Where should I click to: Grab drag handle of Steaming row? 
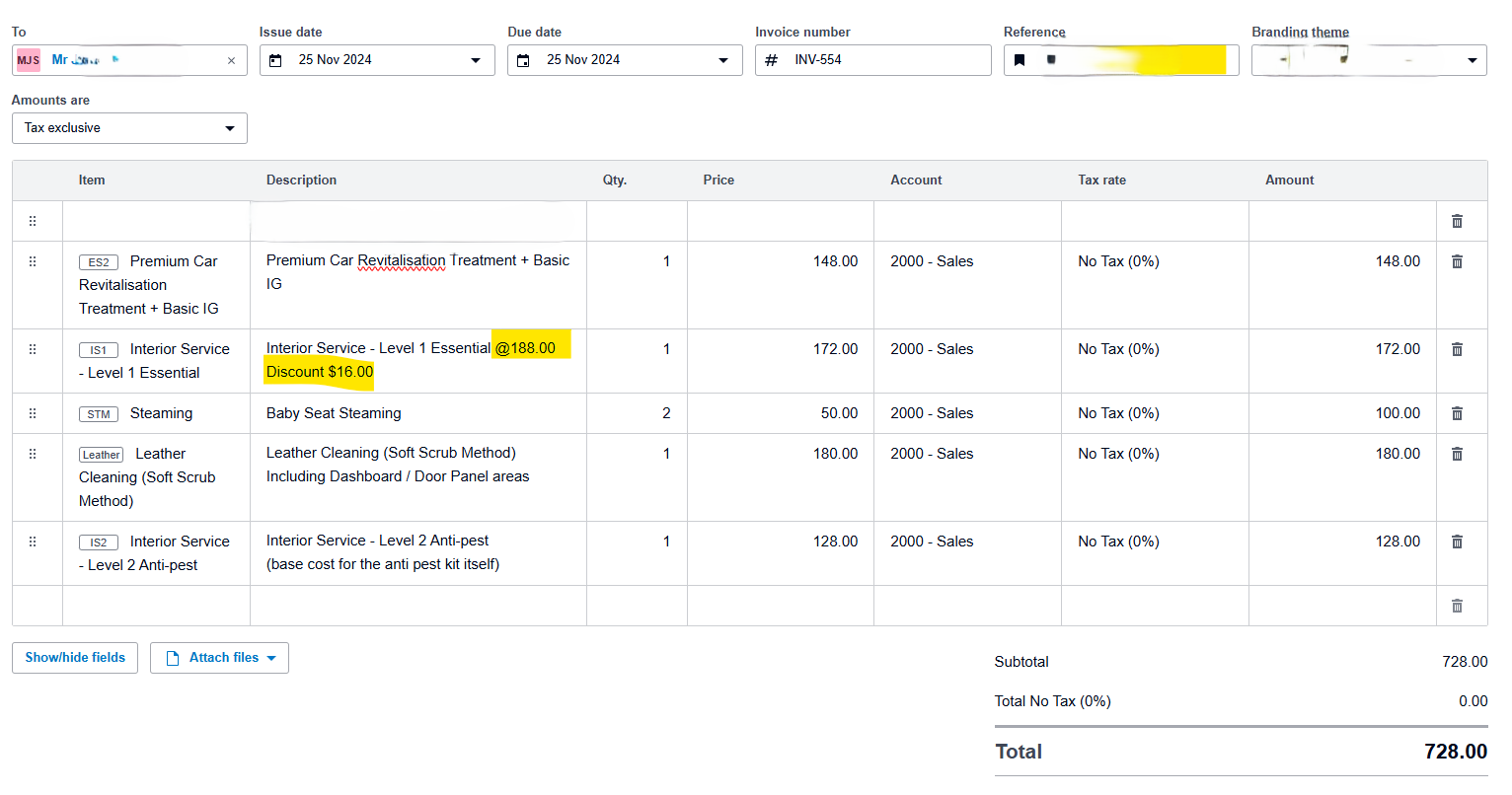33,413
